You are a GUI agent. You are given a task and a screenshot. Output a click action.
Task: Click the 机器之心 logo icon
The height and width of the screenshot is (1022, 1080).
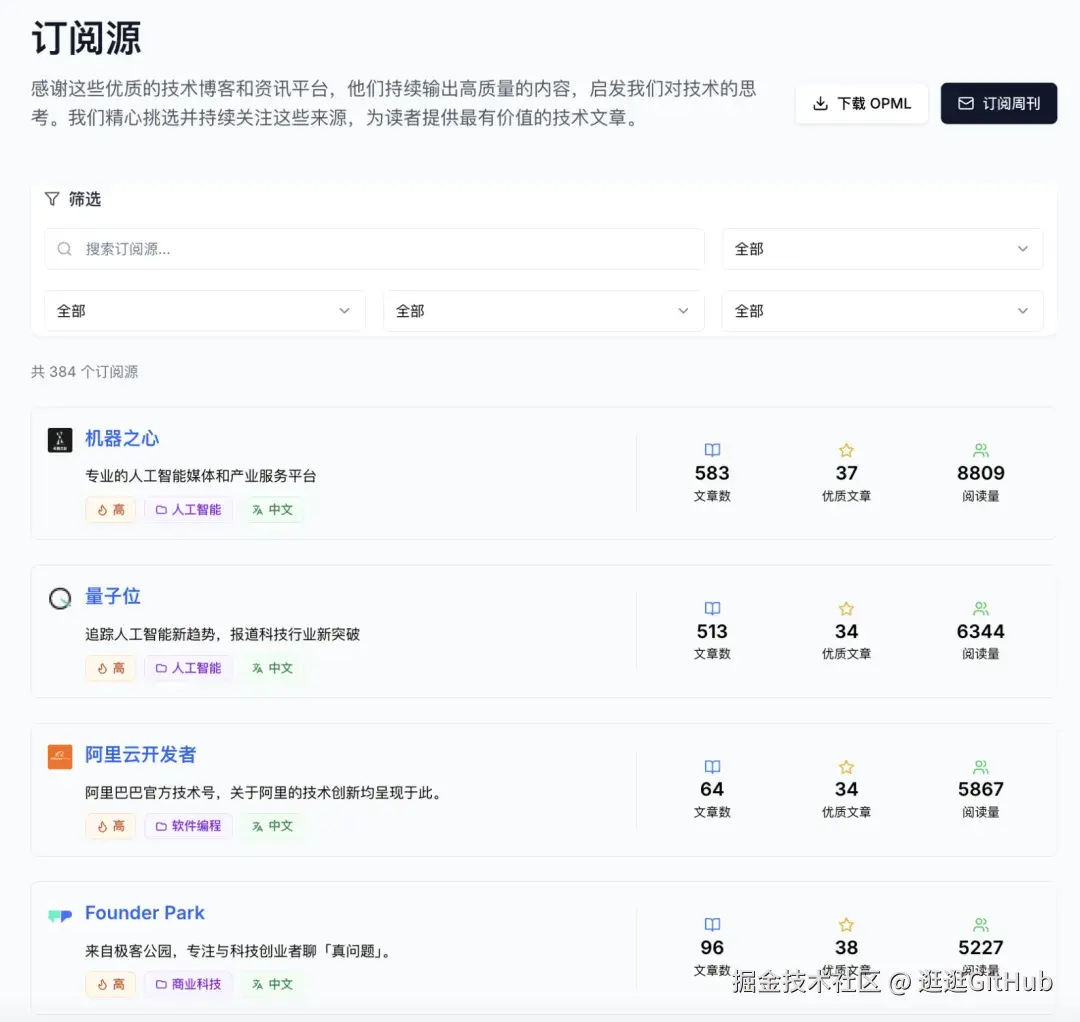click(x=60, y=440)
